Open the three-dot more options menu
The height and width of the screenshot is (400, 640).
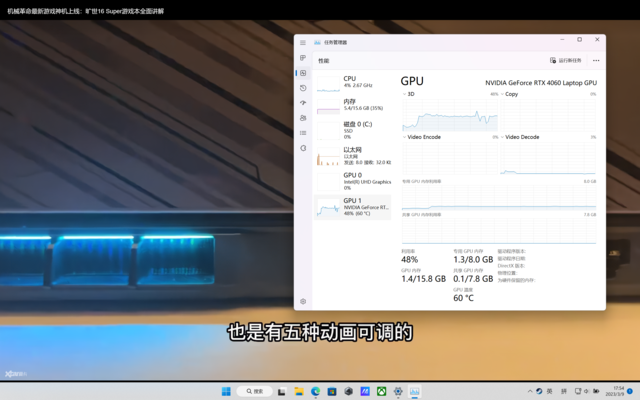pyautogui.click(x=596, y=60)
